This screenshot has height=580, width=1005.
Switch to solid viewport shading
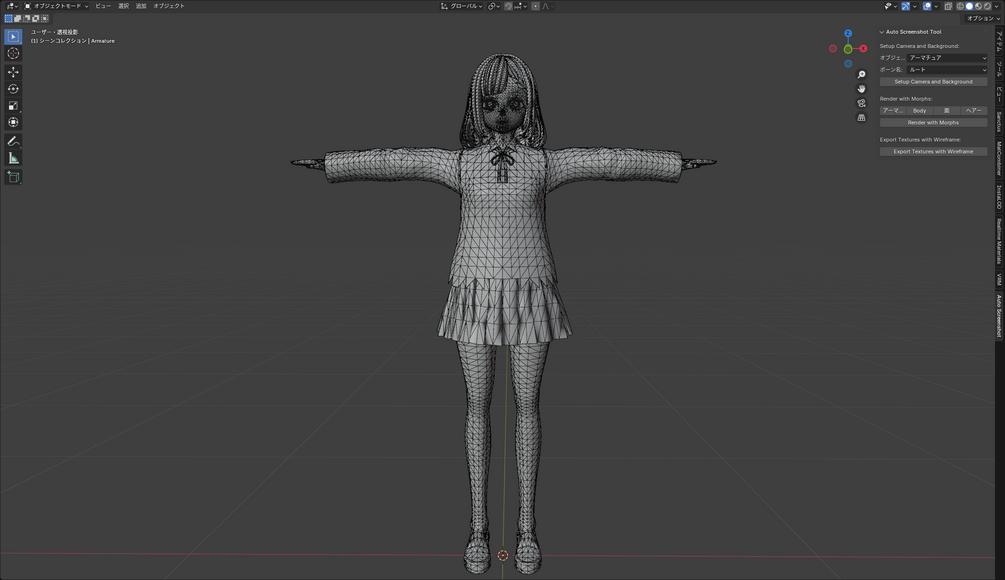(969, 6)
